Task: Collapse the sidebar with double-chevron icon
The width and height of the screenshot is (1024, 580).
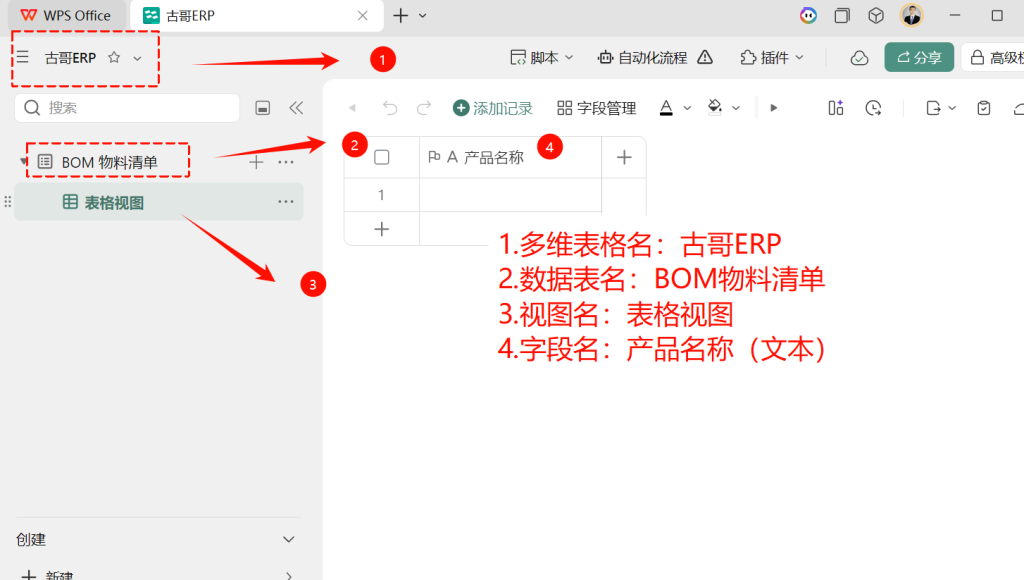Action: click(x=296, y=108)
